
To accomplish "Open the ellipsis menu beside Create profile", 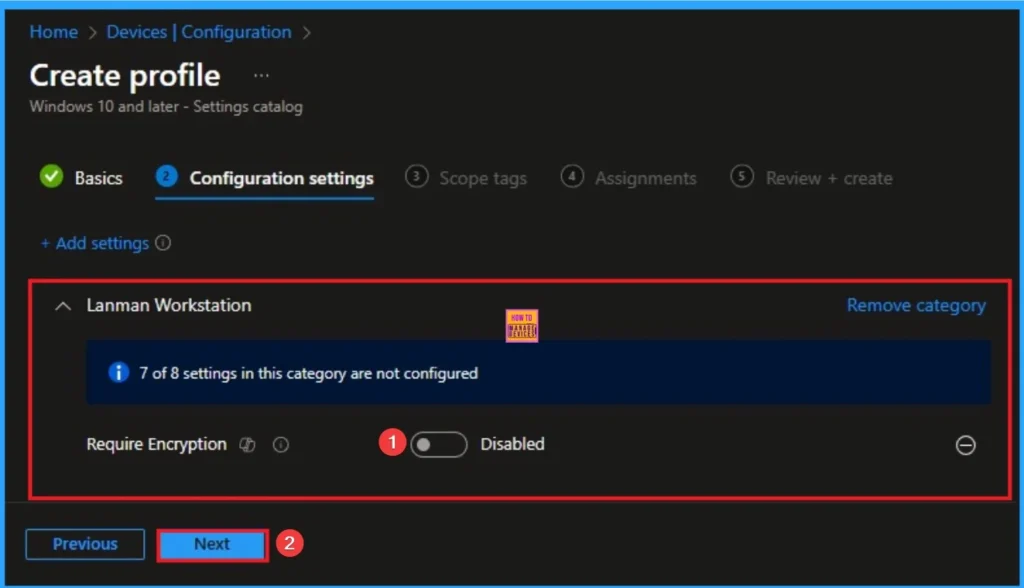I will click(261, 75).
